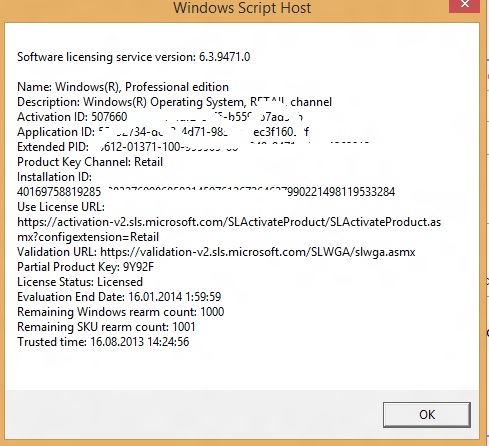The image size is (489, 446).
Task: Click the Activation ID line
Action: click(160, 117)
